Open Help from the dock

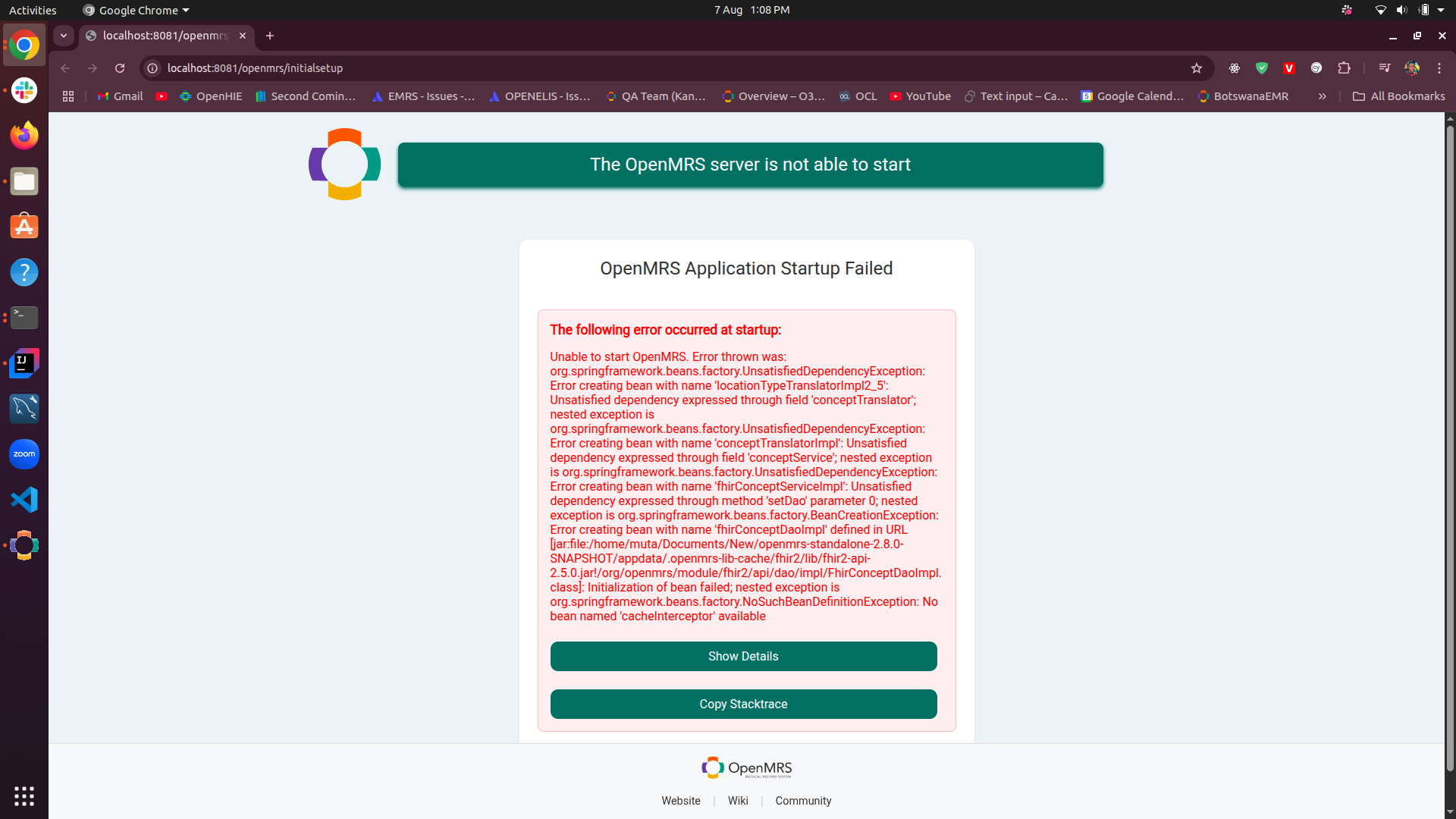pos(24,272)
